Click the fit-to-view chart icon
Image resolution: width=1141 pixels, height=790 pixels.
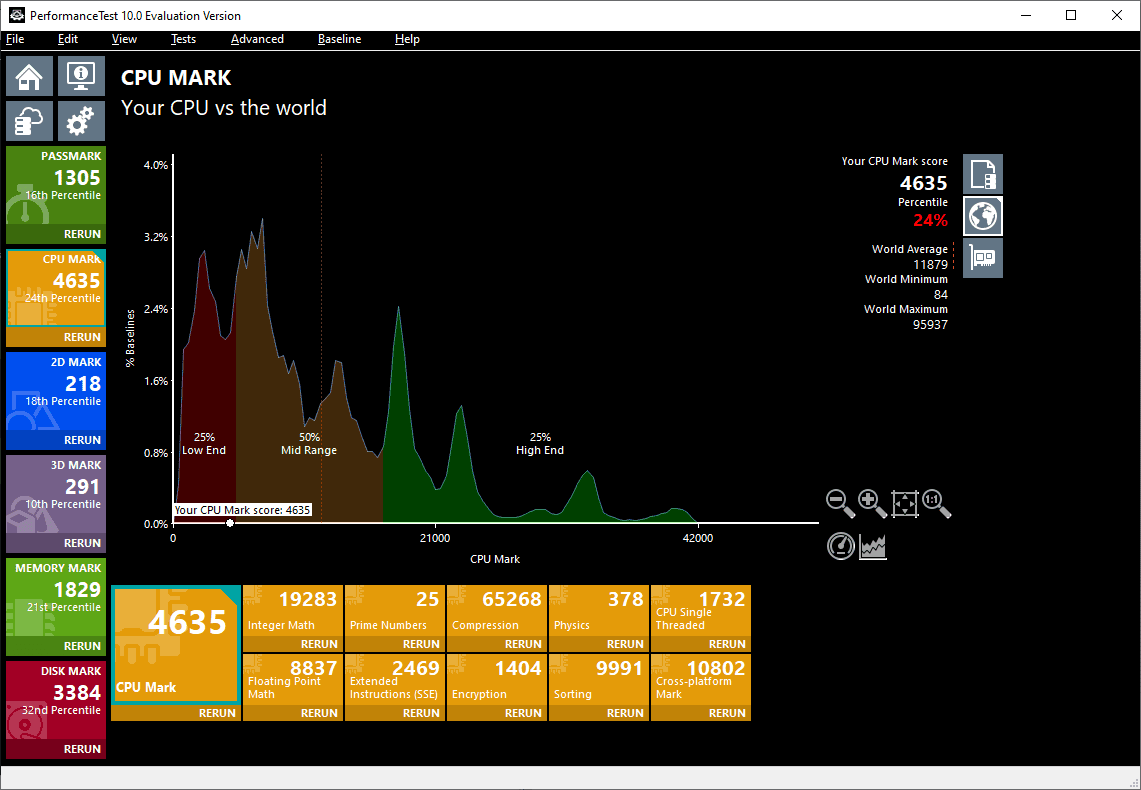(905, 503)
